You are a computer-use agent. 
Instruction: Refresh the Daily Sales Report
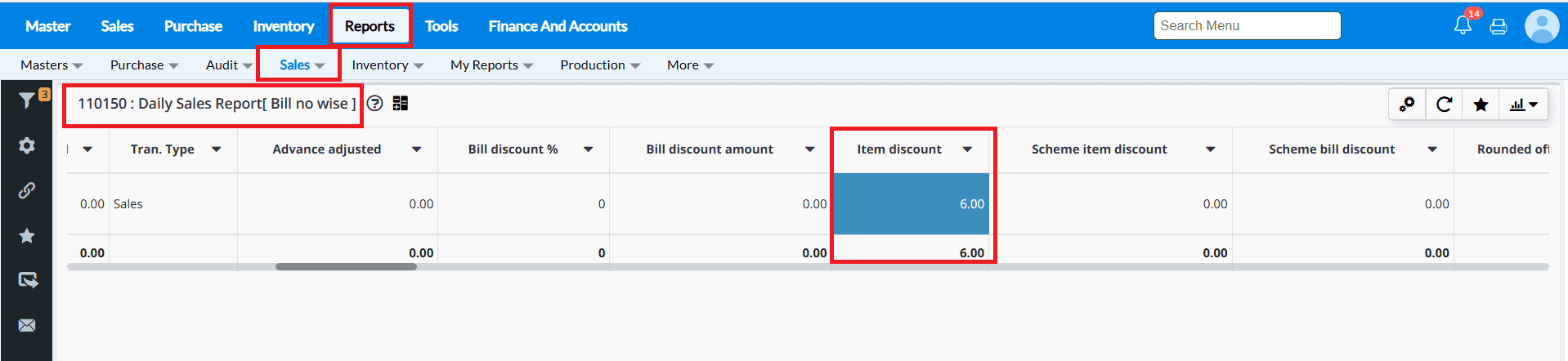coord(1445,105)
